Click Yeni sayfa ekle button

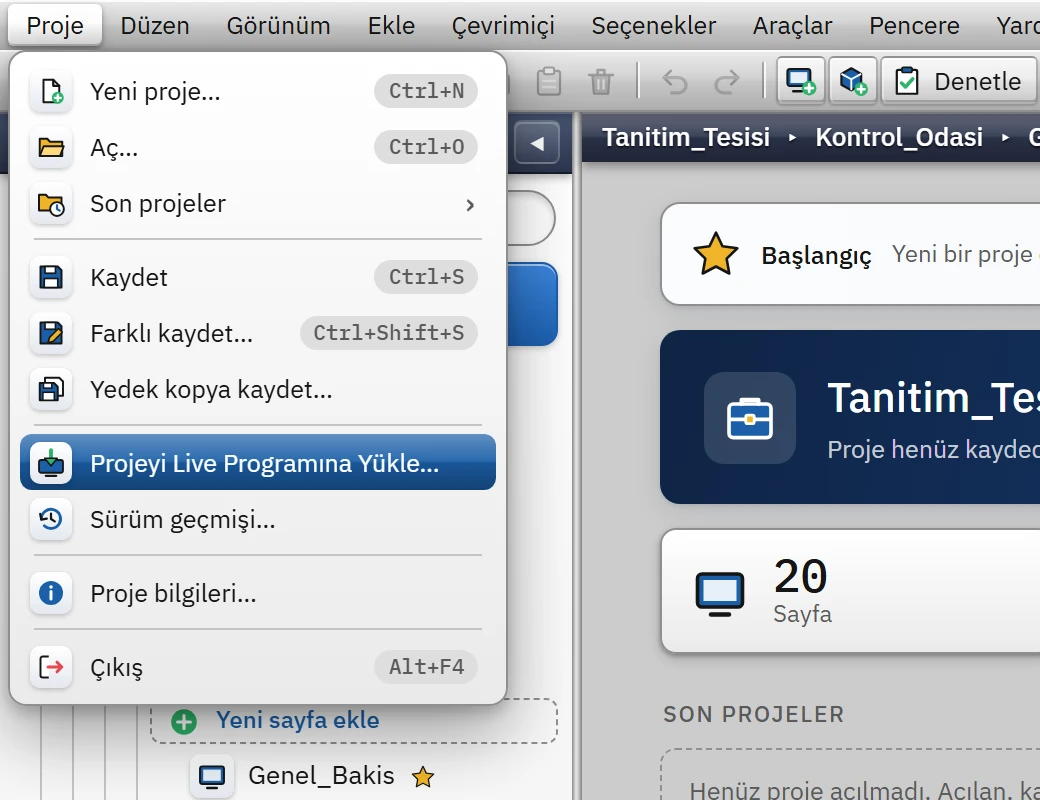pyautogui.click(x=354, y=720)
